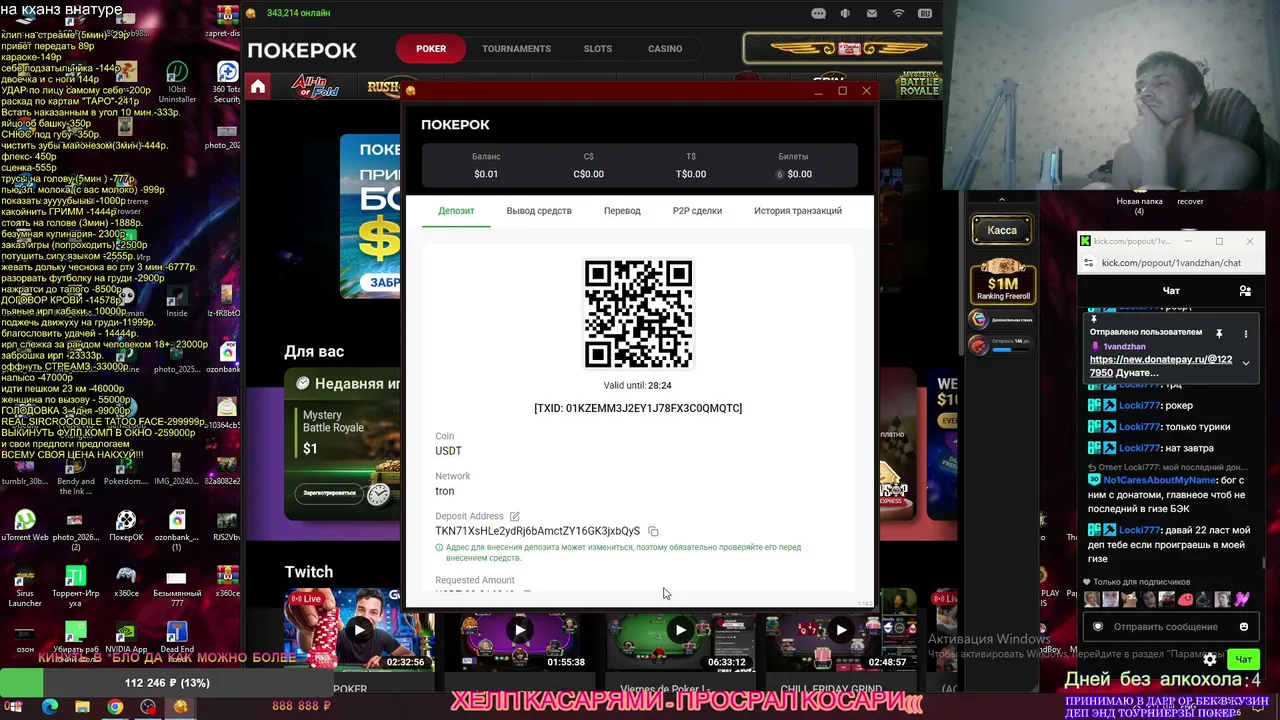1280x720 pixels.
Task: Click the Kick chat address bar URL
Action: (x=1171, y=263)
